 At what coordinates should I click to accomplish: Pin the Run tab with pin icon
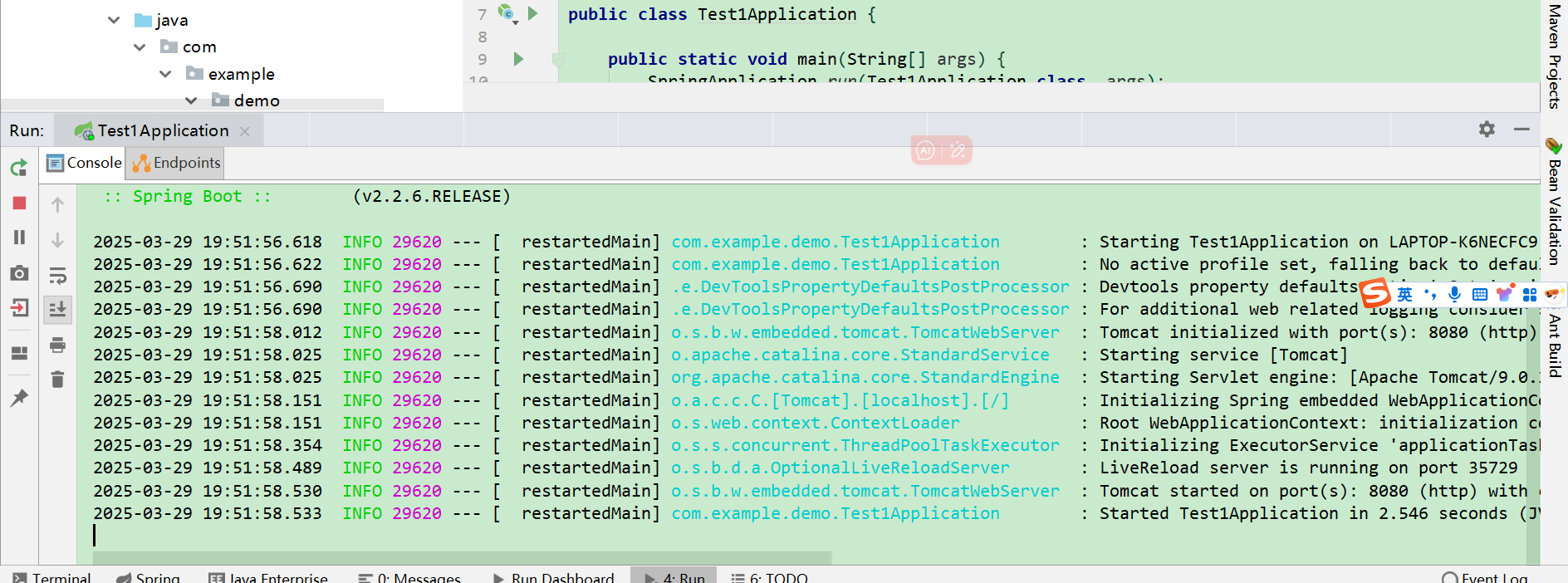coord(20,398)
